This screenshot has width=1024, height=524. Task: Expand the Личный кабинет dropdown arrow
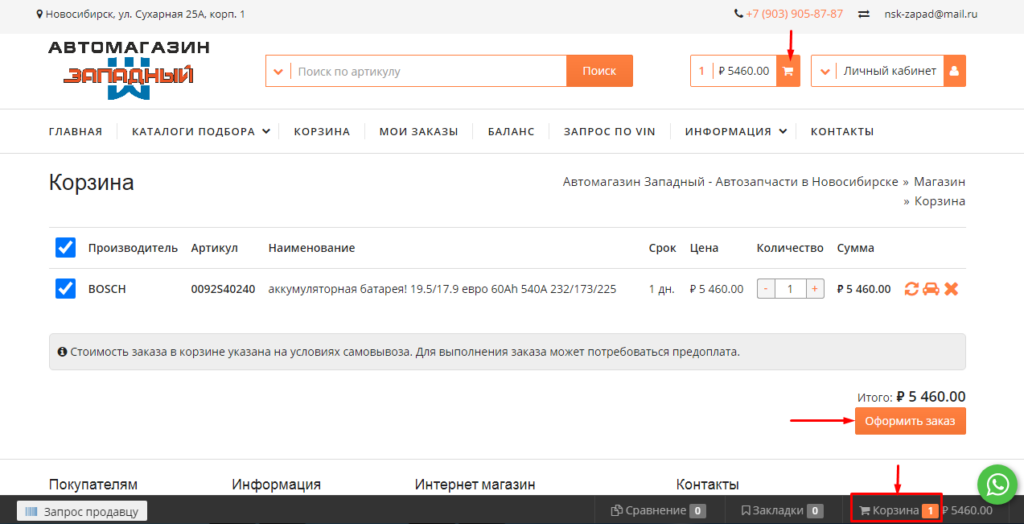[x=824, y=71]
